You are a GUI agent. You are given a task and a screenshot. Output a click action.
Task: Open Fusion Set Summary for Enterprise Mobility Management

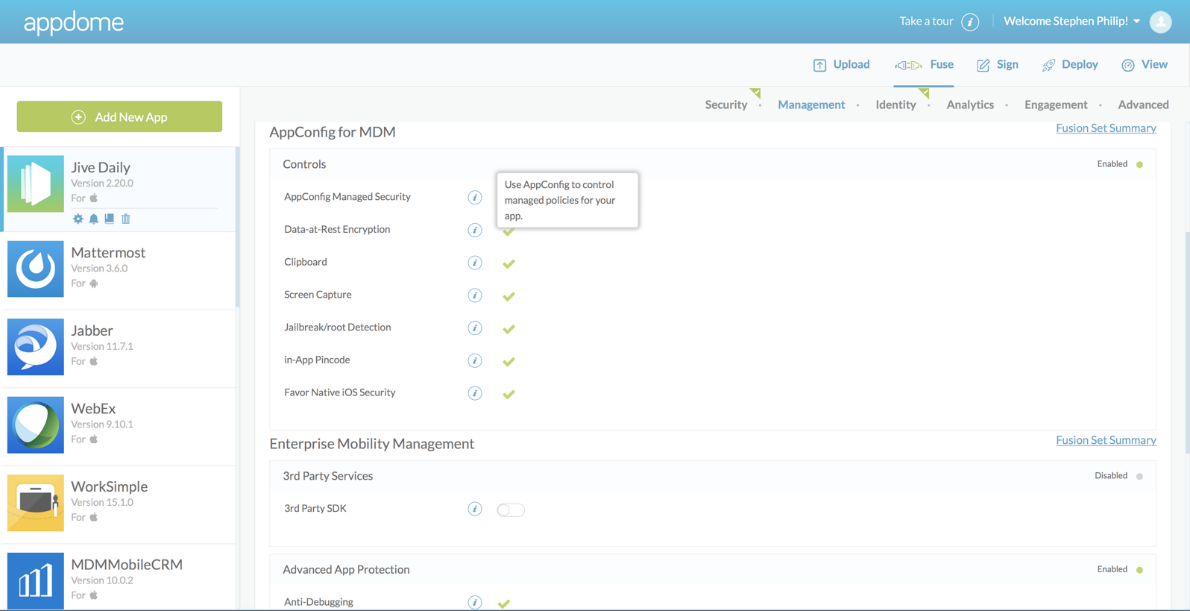click(x=1106, y=440)
